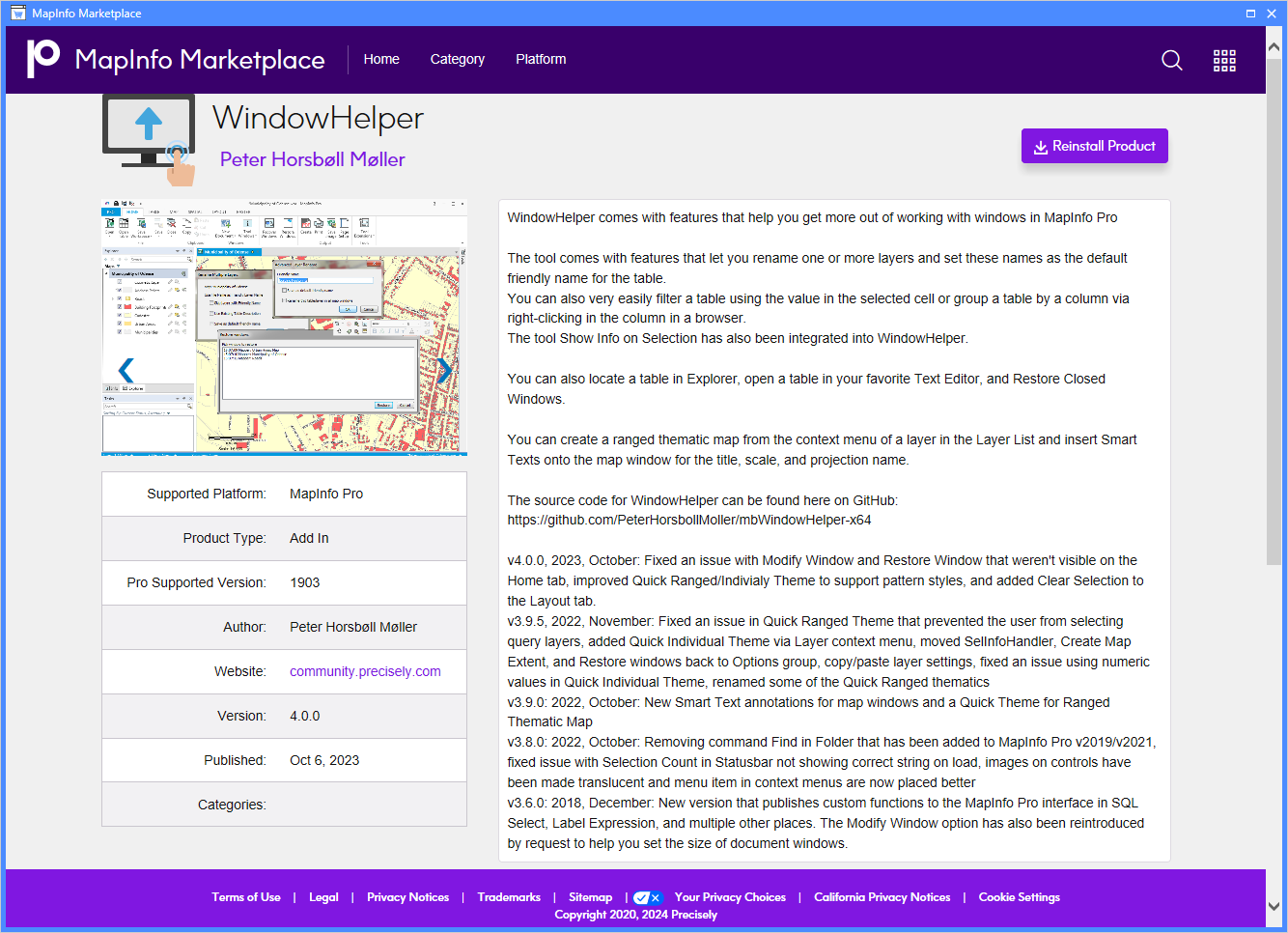The width and height of the screenshot is (1288, 933).
Task: Maximize the MapInfo Marketplace window
Action: click(1250, 14)
